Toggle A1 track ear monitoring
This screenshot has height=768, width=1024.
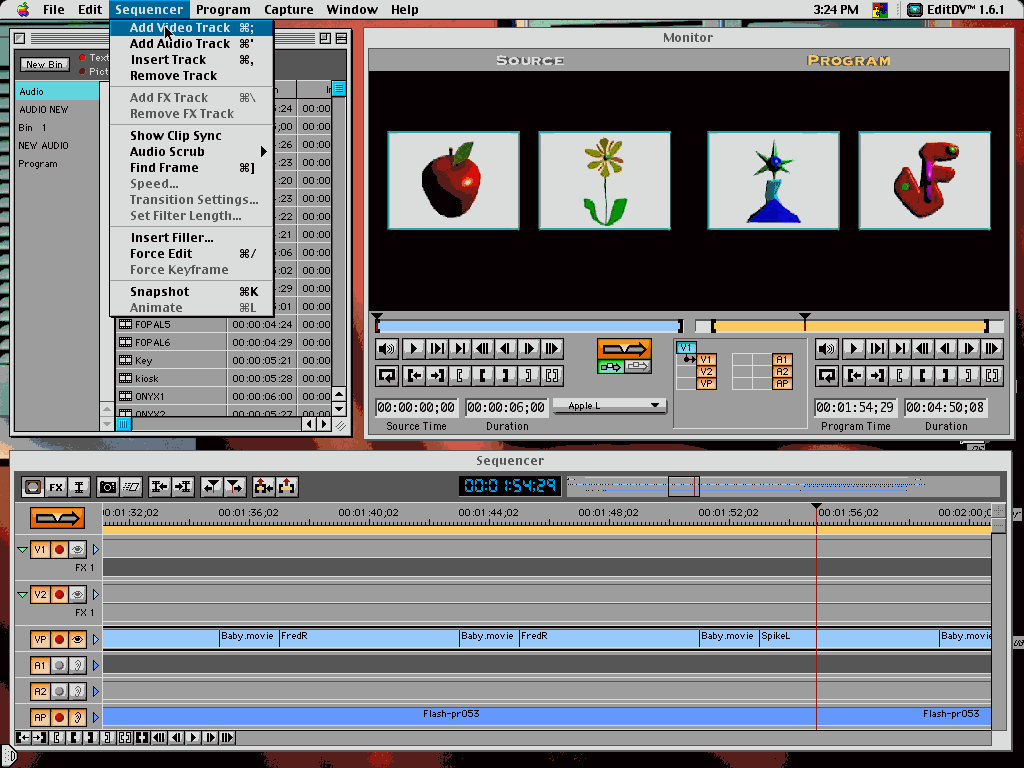(77, 666)
